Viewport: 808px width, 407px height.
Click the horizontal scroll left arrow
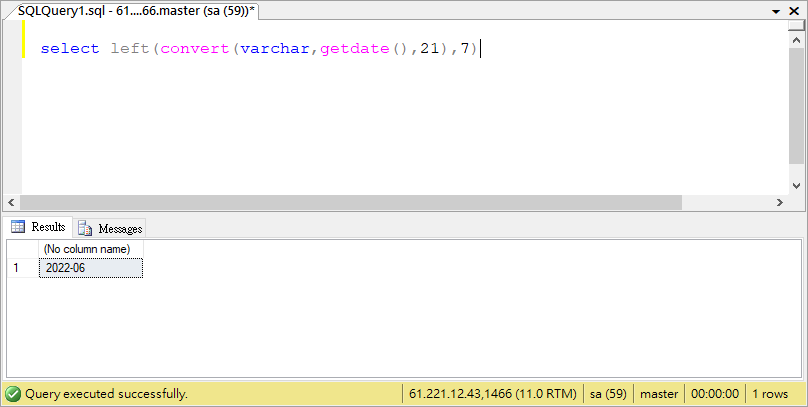12,202
